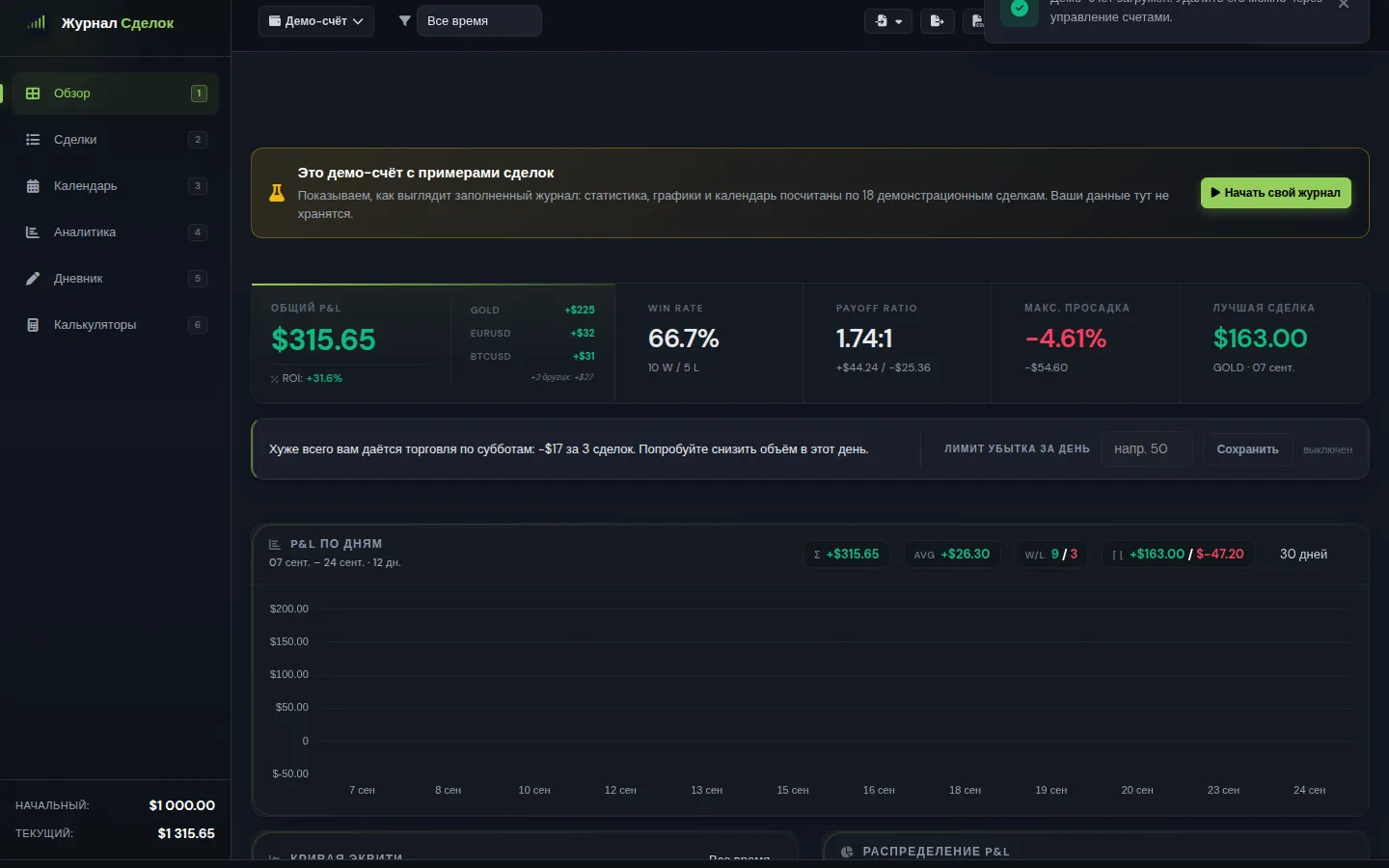Click the Дневник pencil icon
The image size is (1389, 868).
click(33, 279)
